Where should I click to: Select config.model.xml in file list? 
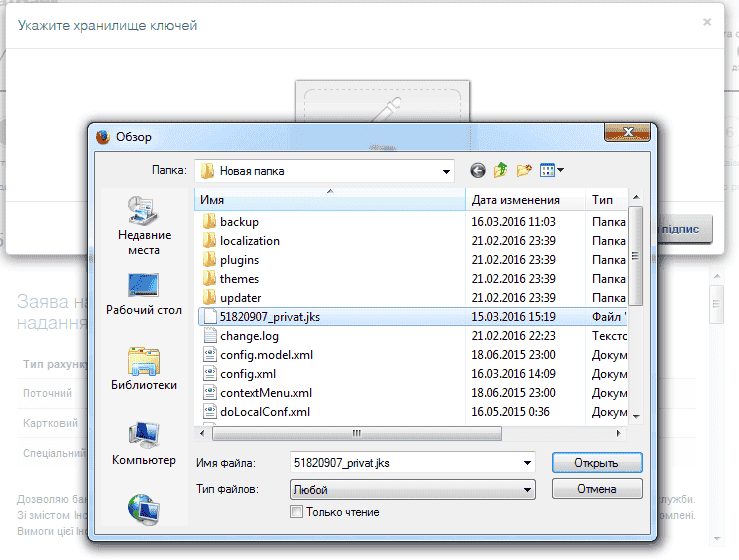pyautogui.click(x=266, y=354)
